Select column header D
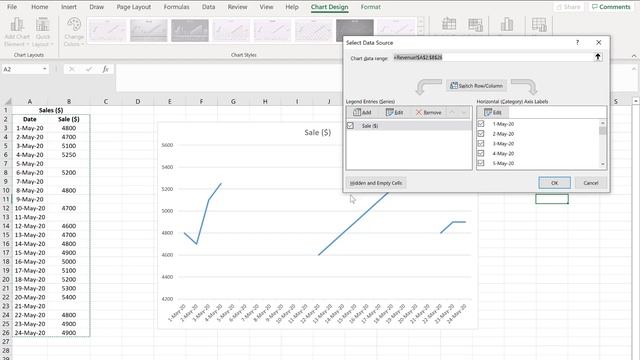Screen dimensions: 640x360 pyautogui.click(x=138, y=101)
